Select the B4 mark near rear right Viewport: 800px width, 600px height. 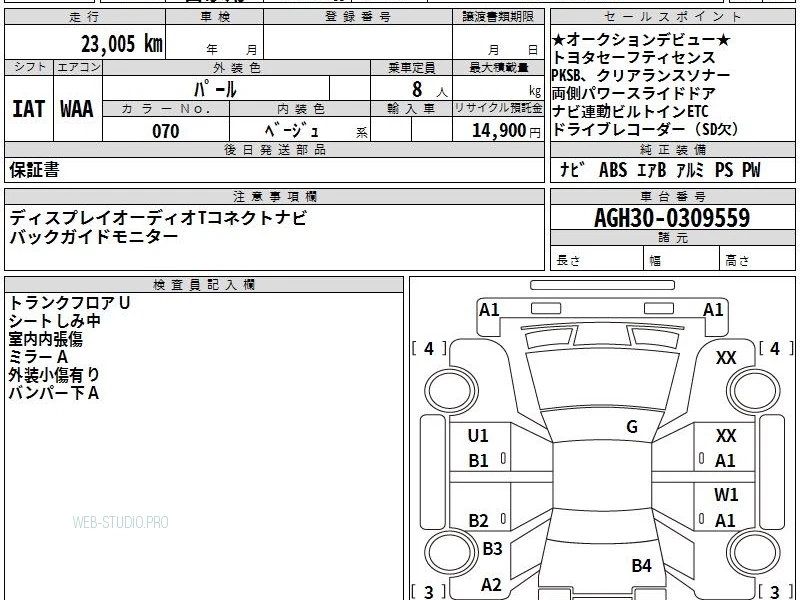coord(641,565)
